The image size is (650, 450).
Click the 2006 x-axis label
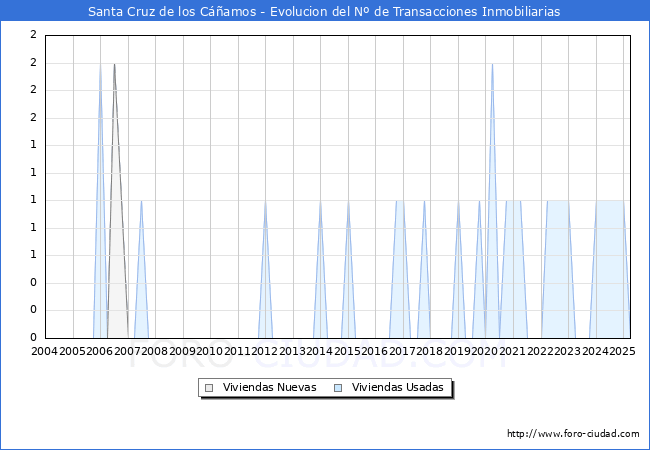[99, 351]
